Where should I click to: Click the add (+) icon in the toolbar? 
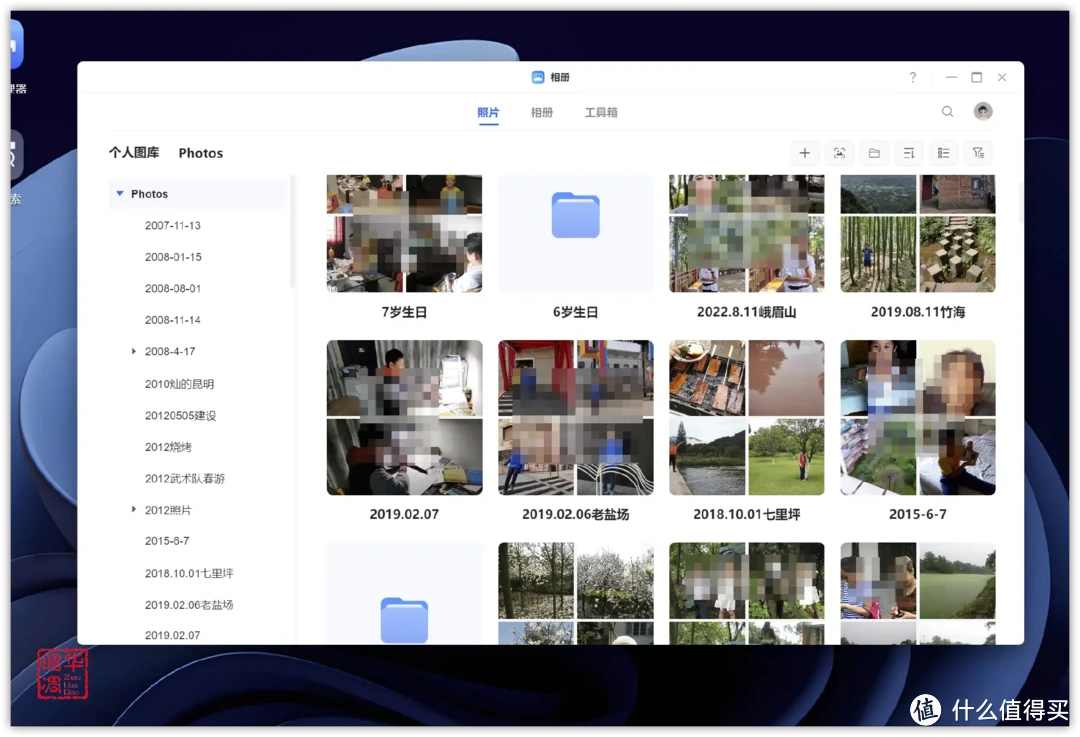point(805,152)
